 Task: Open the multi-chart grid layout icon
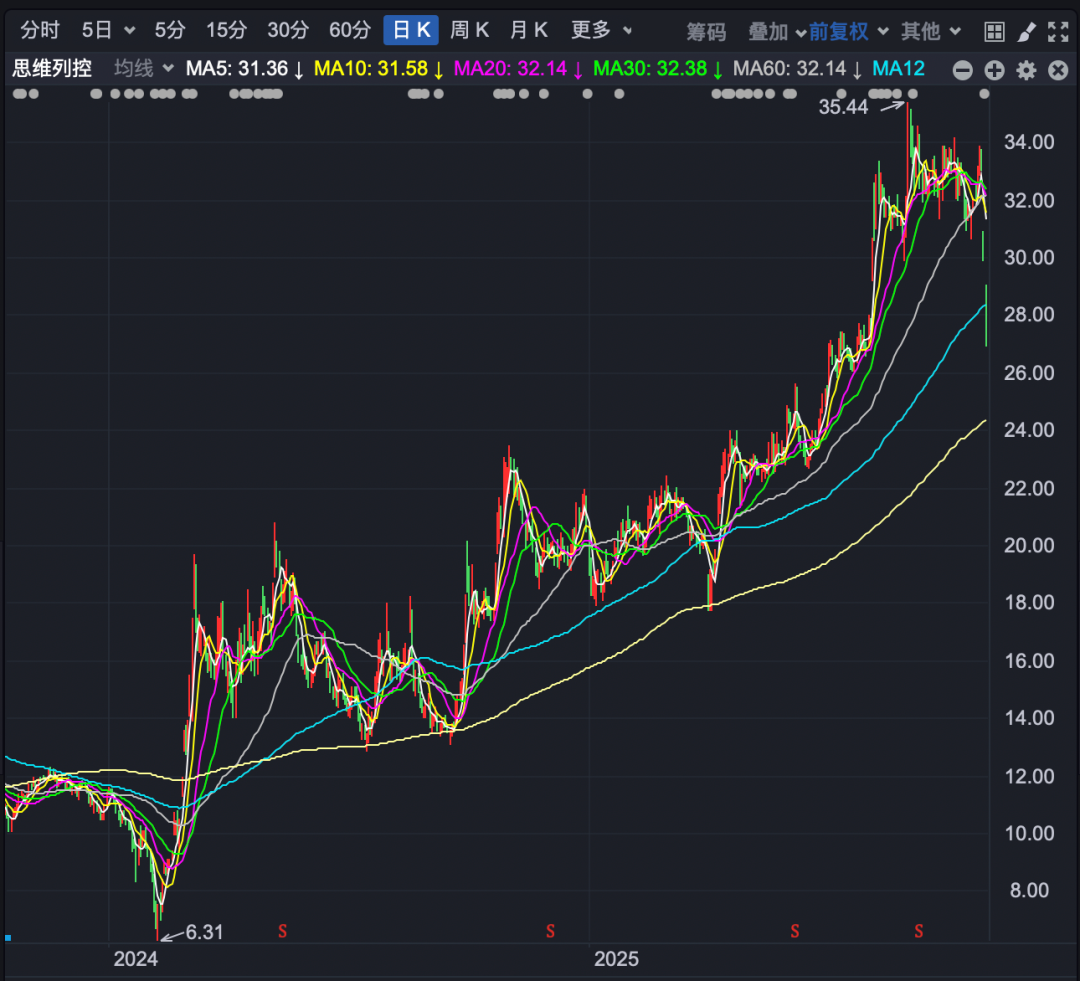(x=994, y=32)
